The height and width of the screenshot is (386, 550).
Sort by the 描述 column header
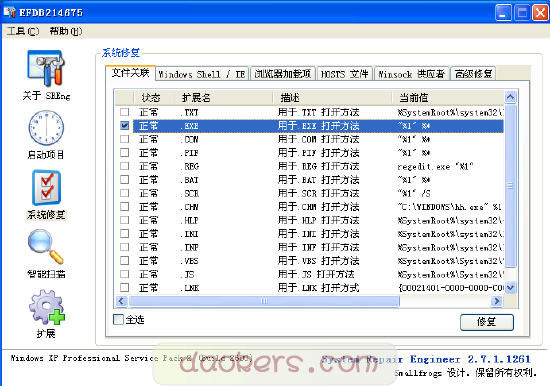click(332, 98)
